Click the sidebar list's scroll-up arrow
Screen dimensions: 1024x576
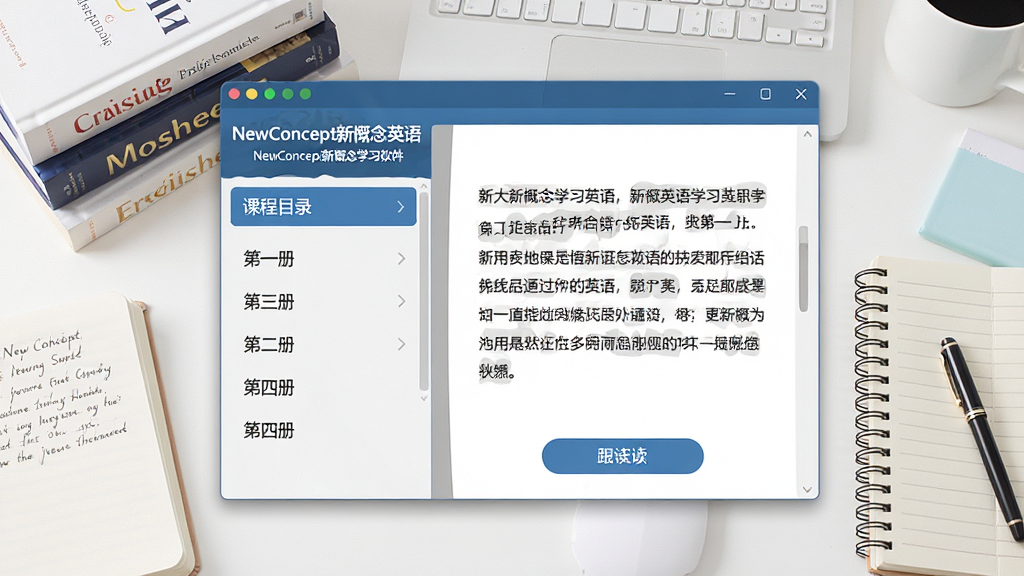coord(424,186)
